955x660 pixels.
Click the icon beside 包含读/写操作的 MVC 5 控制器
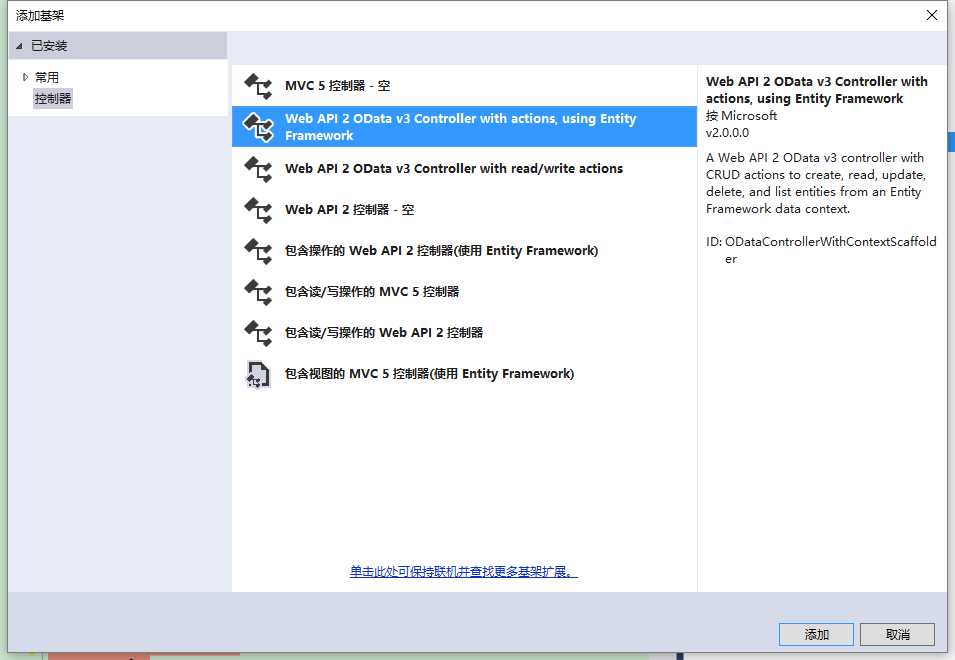(258, 292)
